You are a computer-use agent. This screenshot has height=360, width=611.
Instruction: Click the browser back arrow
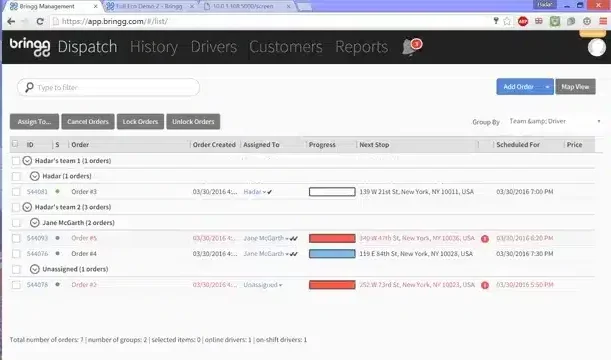(x=11, y=21)
